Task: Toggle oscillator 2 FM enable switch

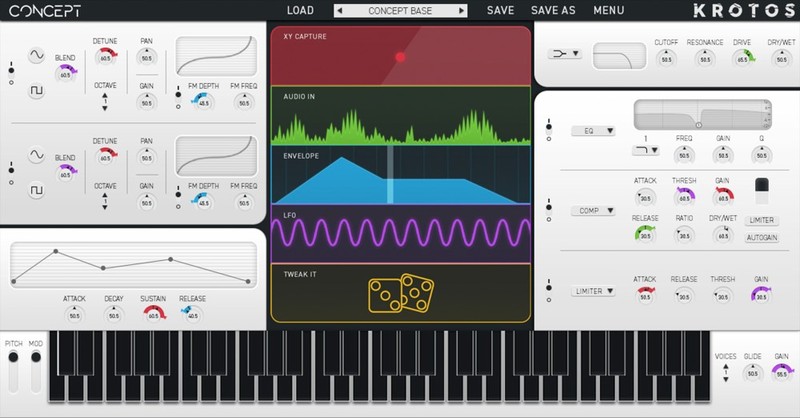Action: (178, 198)
